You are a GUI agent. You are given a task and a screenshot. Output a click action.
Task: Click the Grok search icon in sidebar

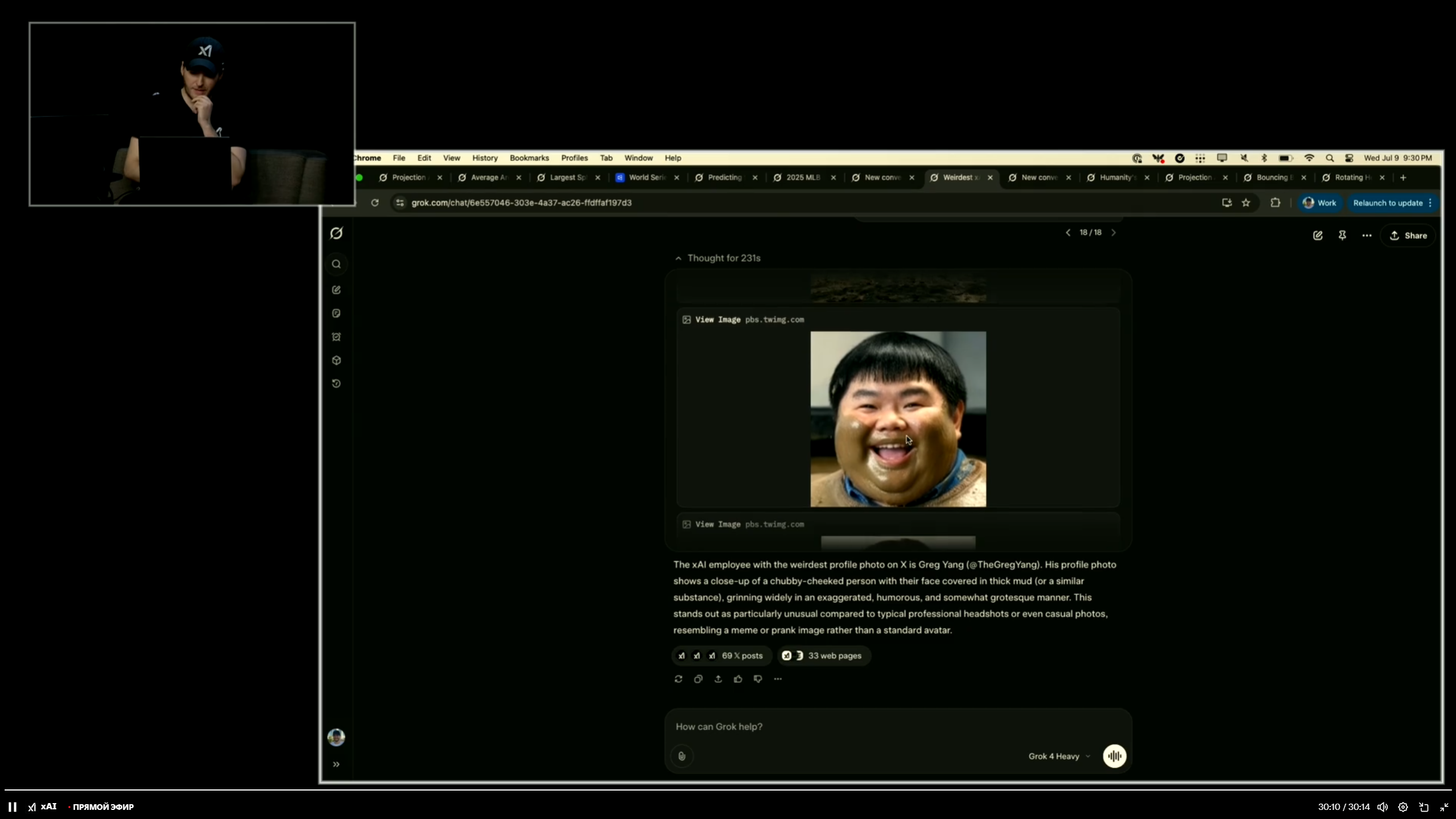[336, 264]
